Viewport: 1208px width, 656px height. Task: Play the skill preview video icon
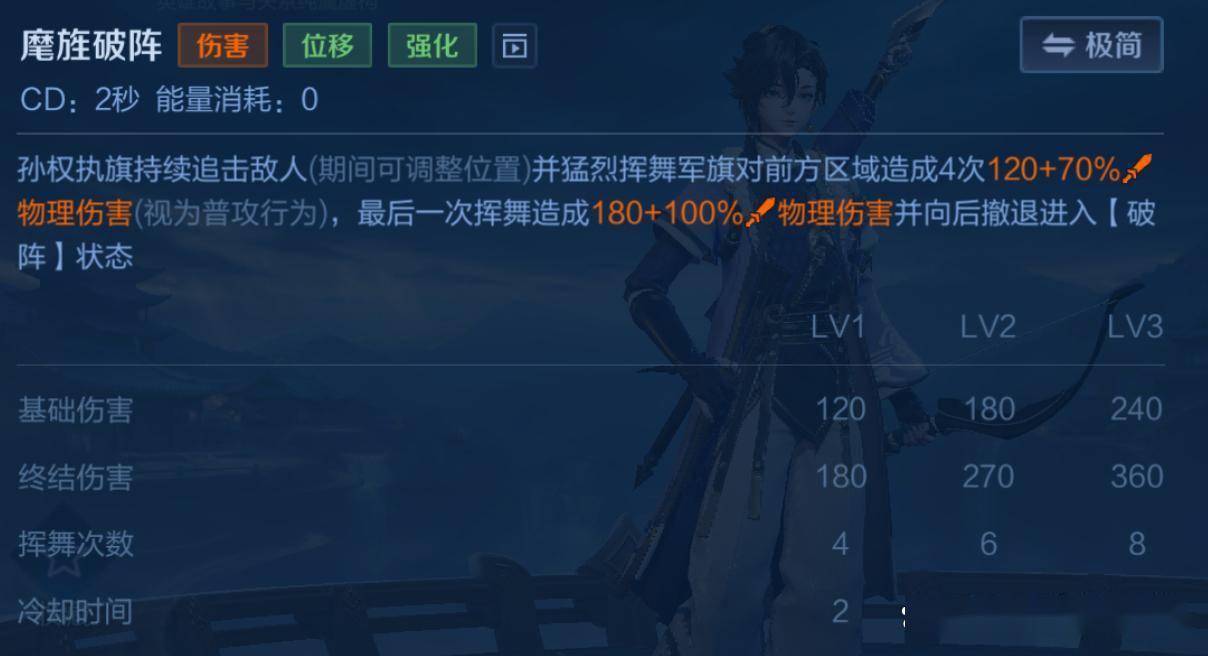[x=515, y=46]
